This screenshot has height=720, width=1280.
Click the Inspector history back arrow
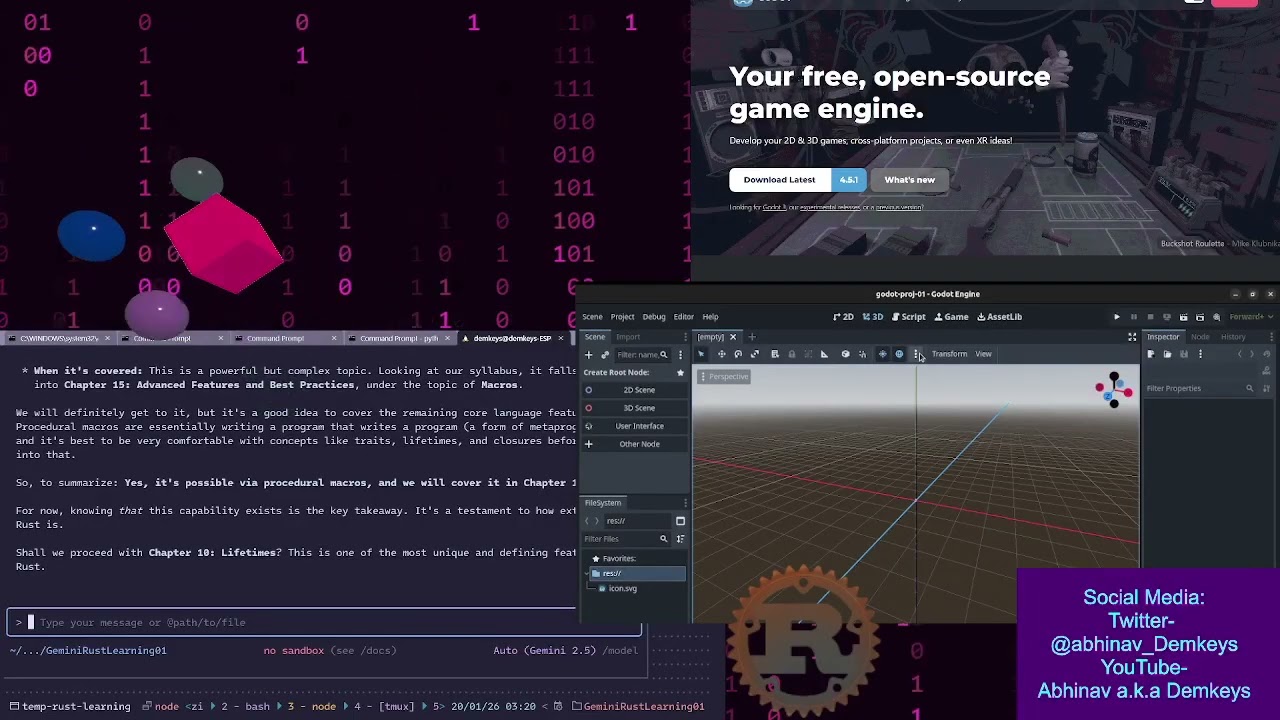(1240, 354)
